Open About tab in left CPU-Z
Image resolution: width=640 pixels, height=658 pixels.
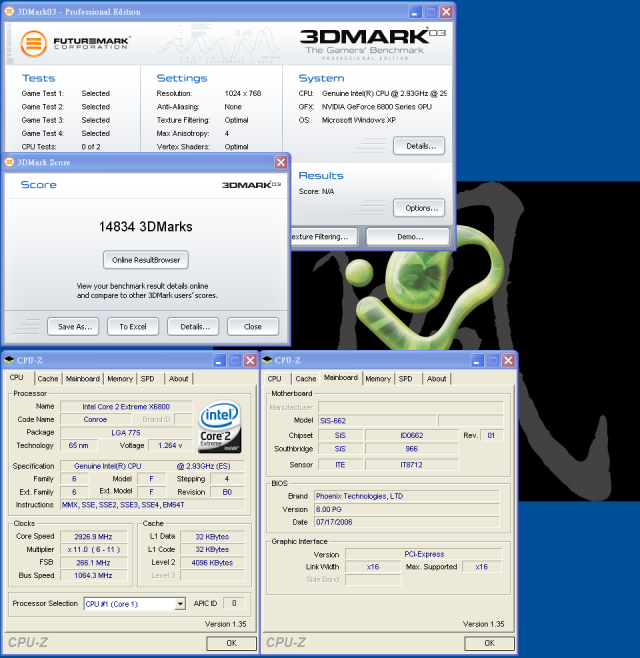pyautogui.click(x=178, y=379)
